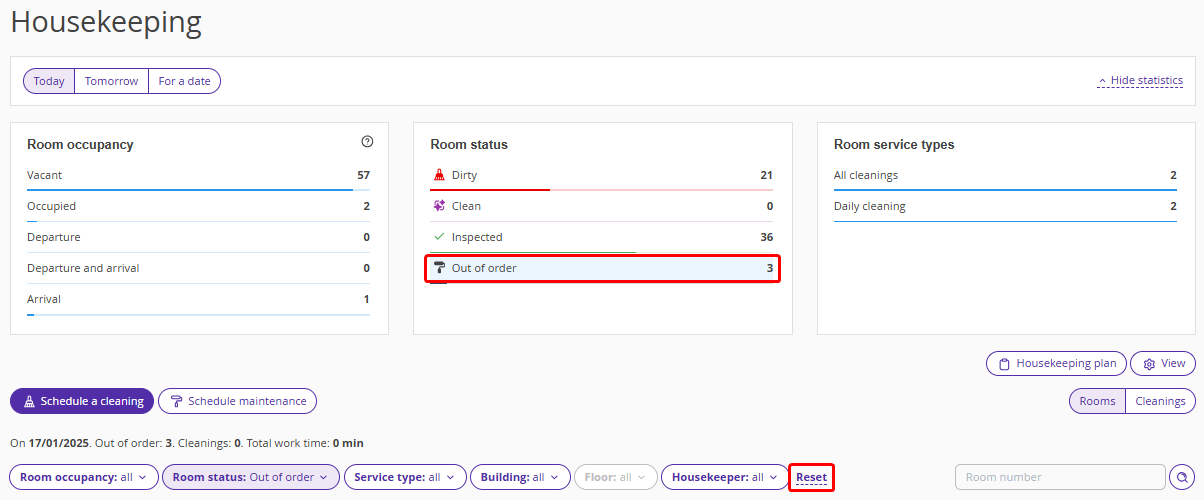Screen dimensions: 1204x500
Task: Switch to the Today date filter
Action: (49, 81)
